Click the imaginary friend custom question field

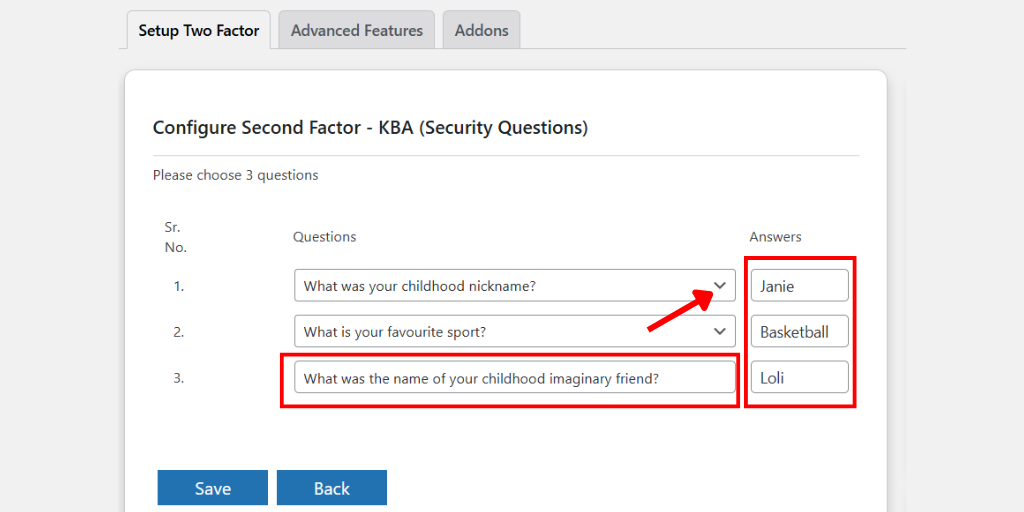(515, 377)
